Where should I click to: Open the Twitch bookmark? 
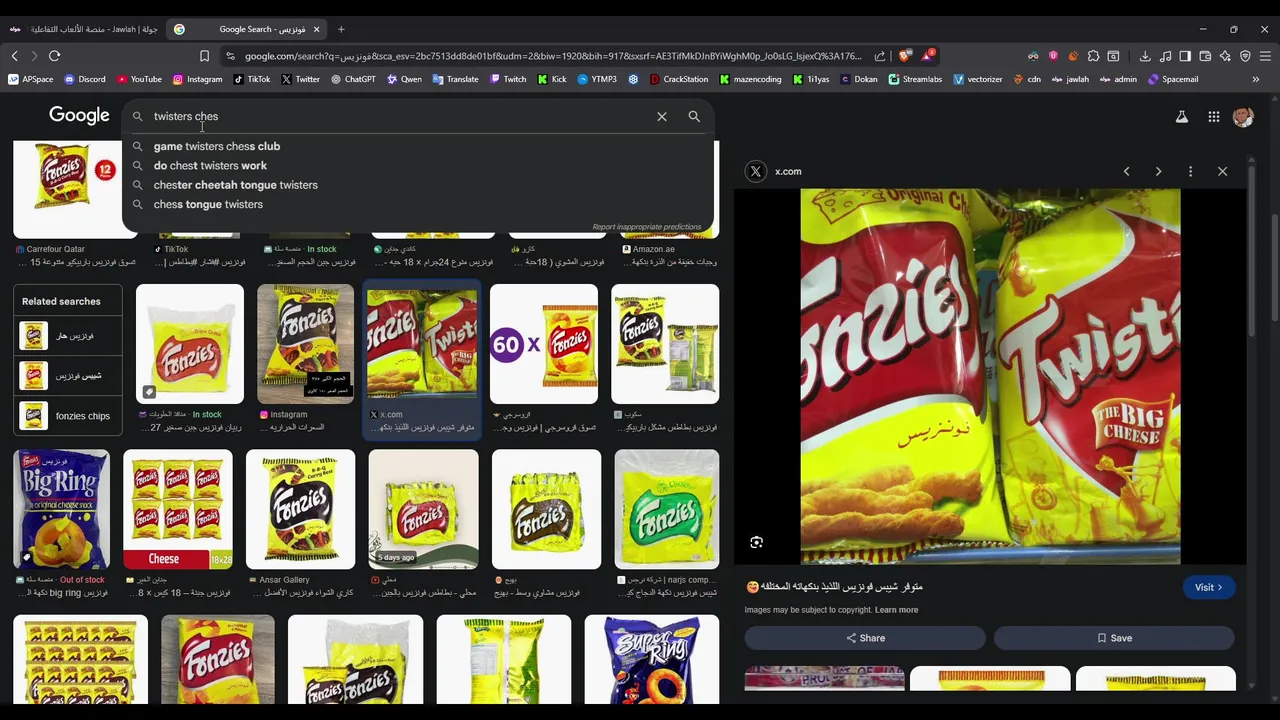508,79
